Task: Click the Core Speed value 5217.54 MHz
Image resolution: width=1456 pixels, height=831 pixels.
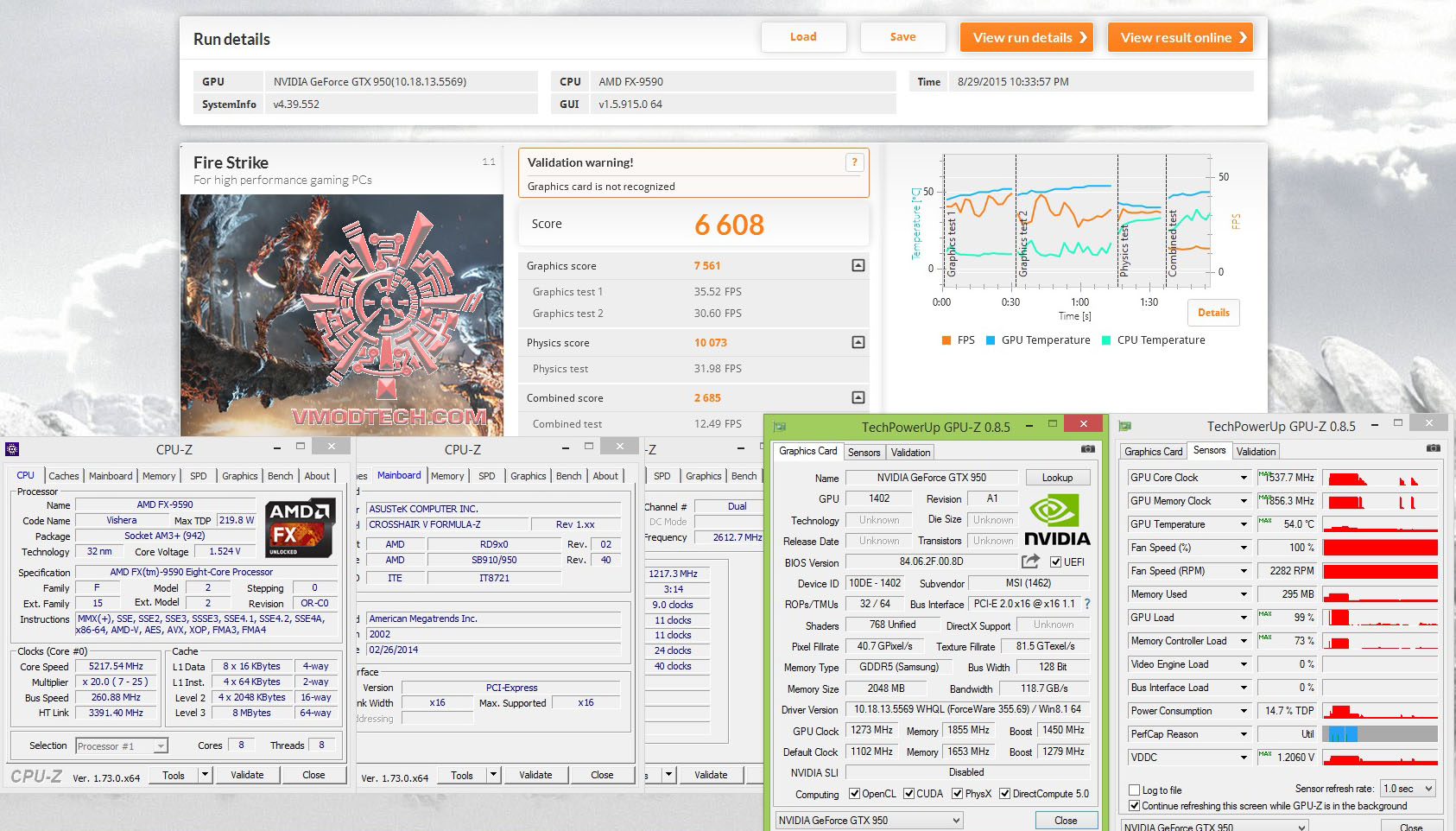Action: [117, 667]
